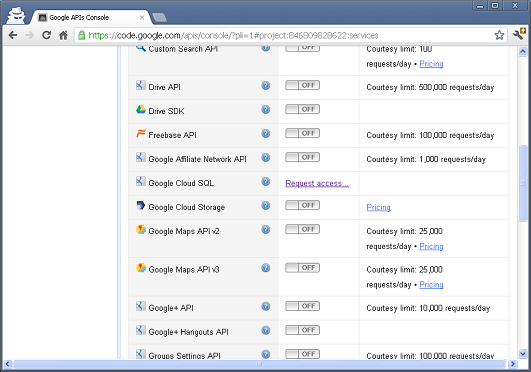Open Pricing link for Maps API v2
This screenshot has width=531, height=372.
pyautogui.click(x=431, y=246)
